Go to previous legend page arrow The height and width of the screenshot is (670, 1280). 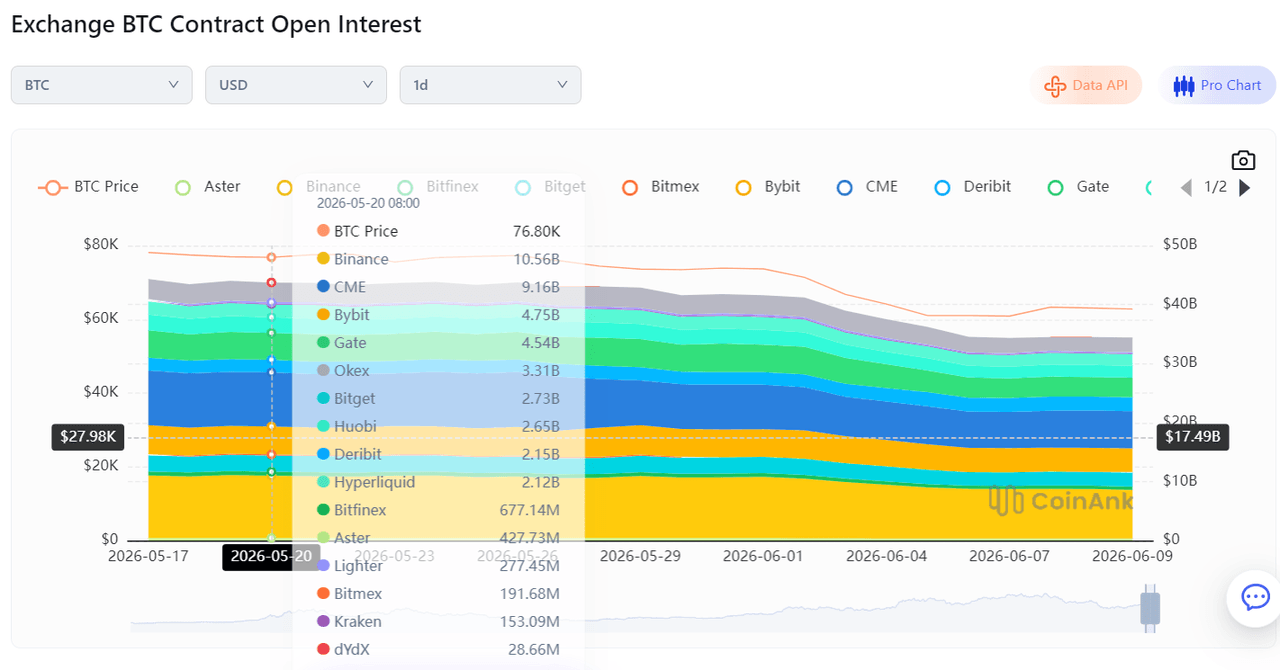tap(1187, 187)
